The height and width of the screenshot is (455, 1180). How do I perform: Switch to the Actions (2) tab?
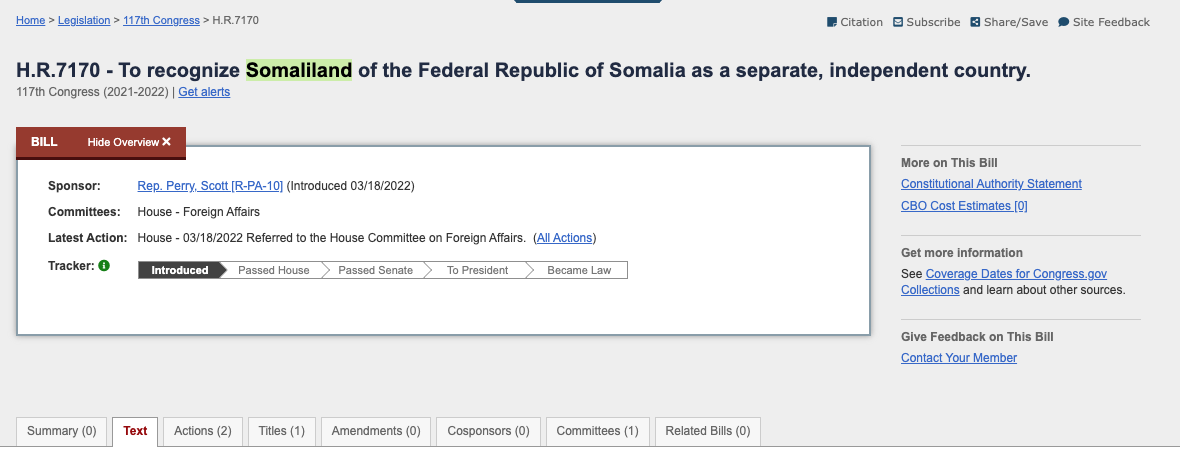(x=202, y=432)
